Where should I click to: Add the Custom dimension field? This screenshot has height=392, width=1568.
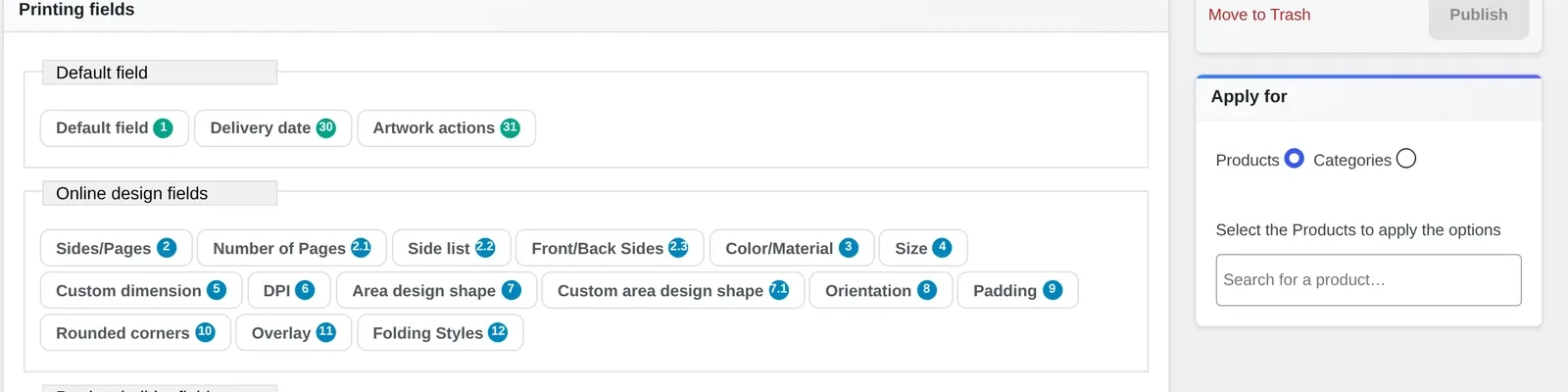[140, 290]
